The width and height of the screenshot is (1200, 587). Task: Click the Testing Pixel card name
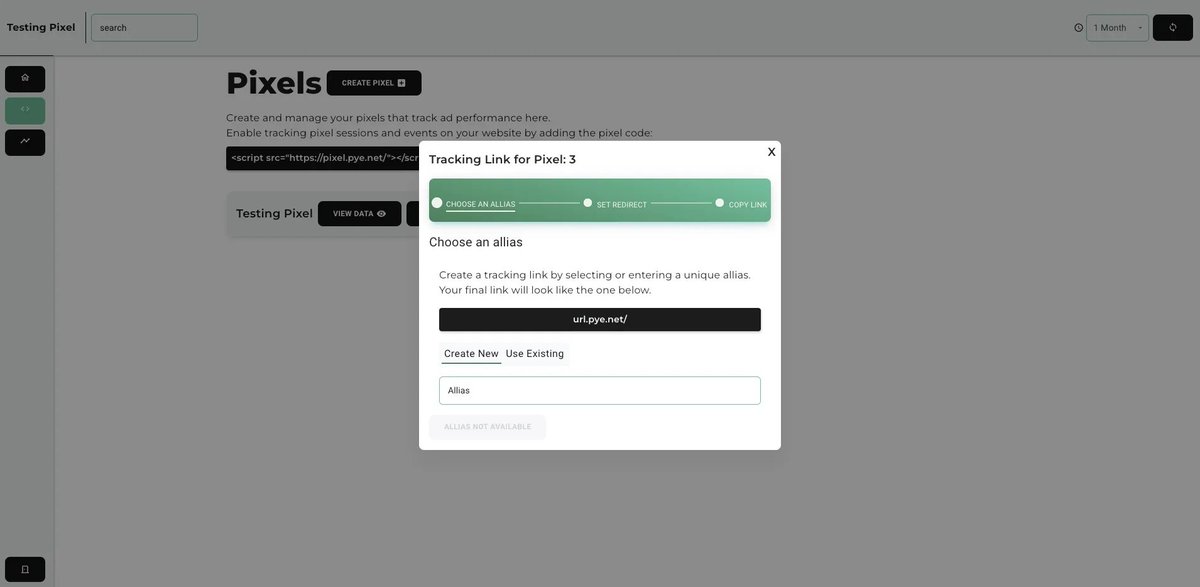click(274, 214)
